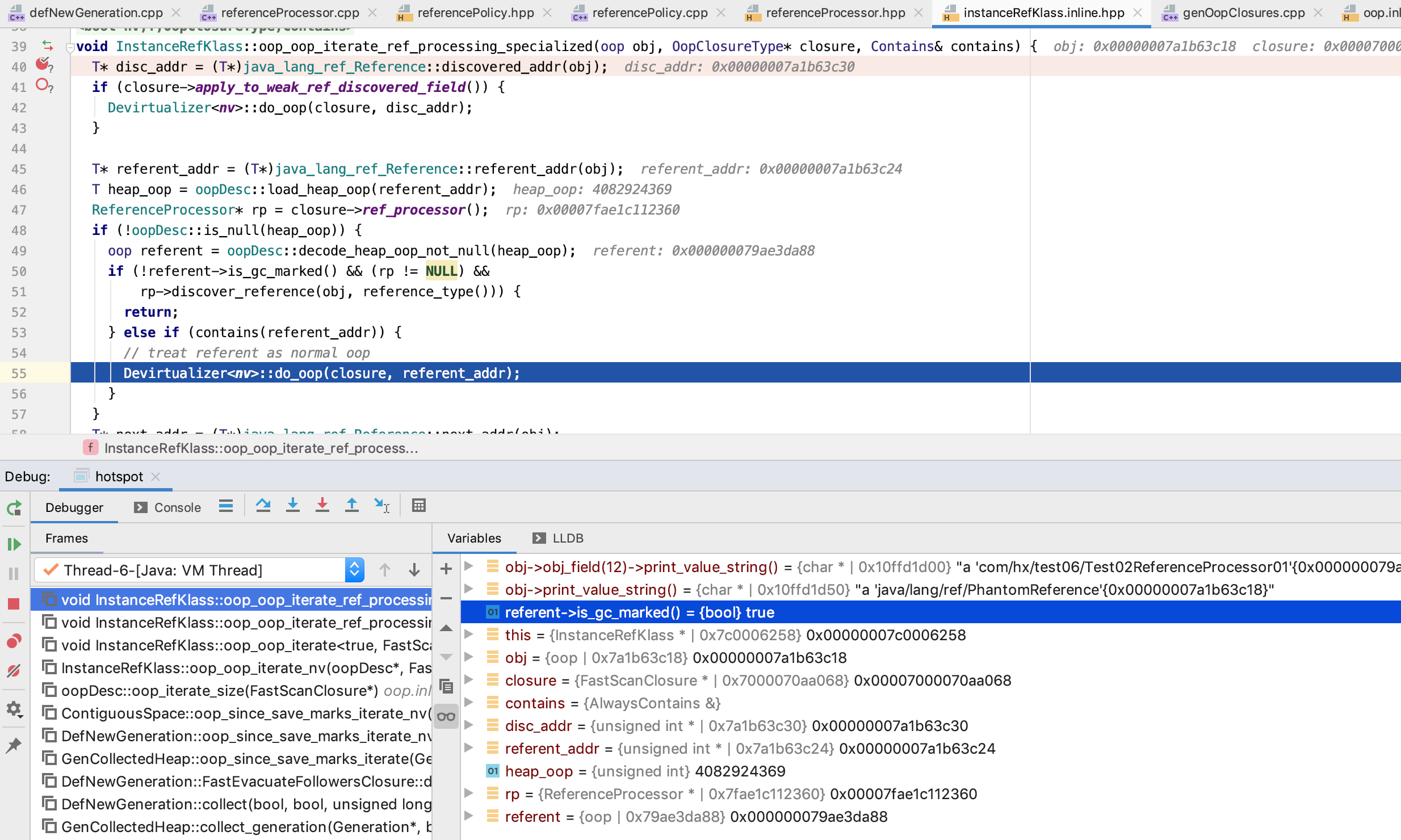Open the View Breakpoints dialog
Image resolution: width=1401 pixels, height=840 pixels.
coord(14,640)
